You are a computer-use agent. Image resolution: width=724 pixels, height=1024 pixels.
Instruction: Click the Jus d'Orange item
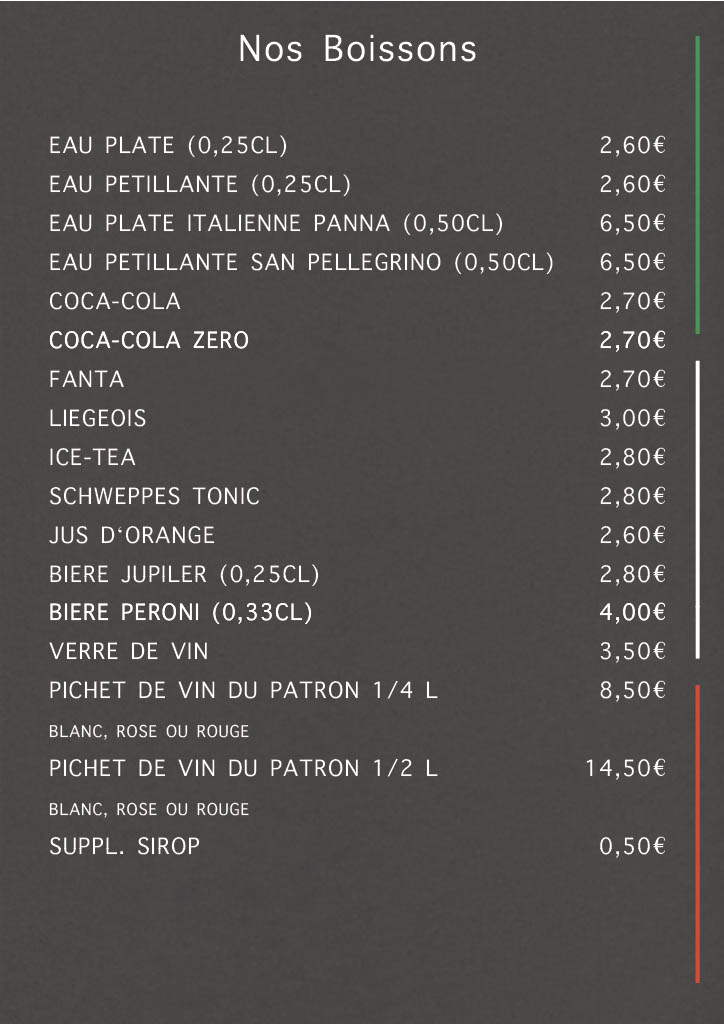coord(132,536)
